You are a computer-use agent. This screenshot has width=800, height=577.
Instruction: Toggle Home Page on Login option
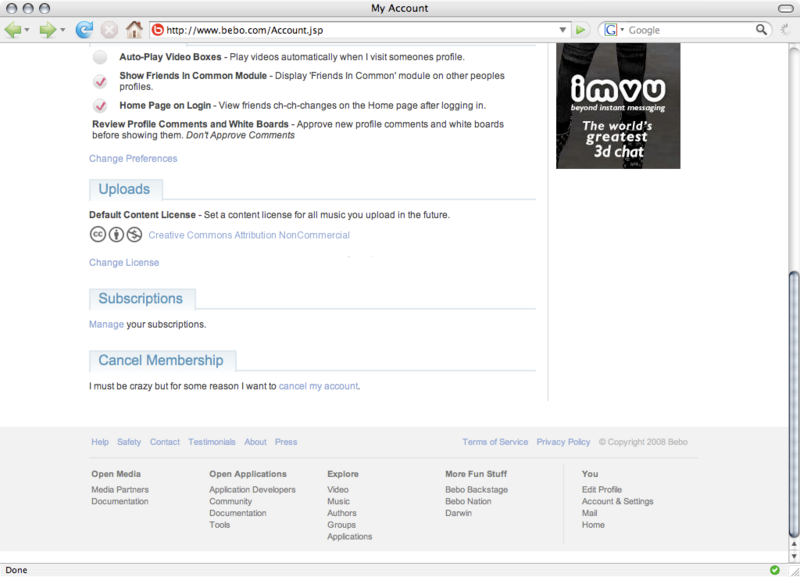[100, 106]
